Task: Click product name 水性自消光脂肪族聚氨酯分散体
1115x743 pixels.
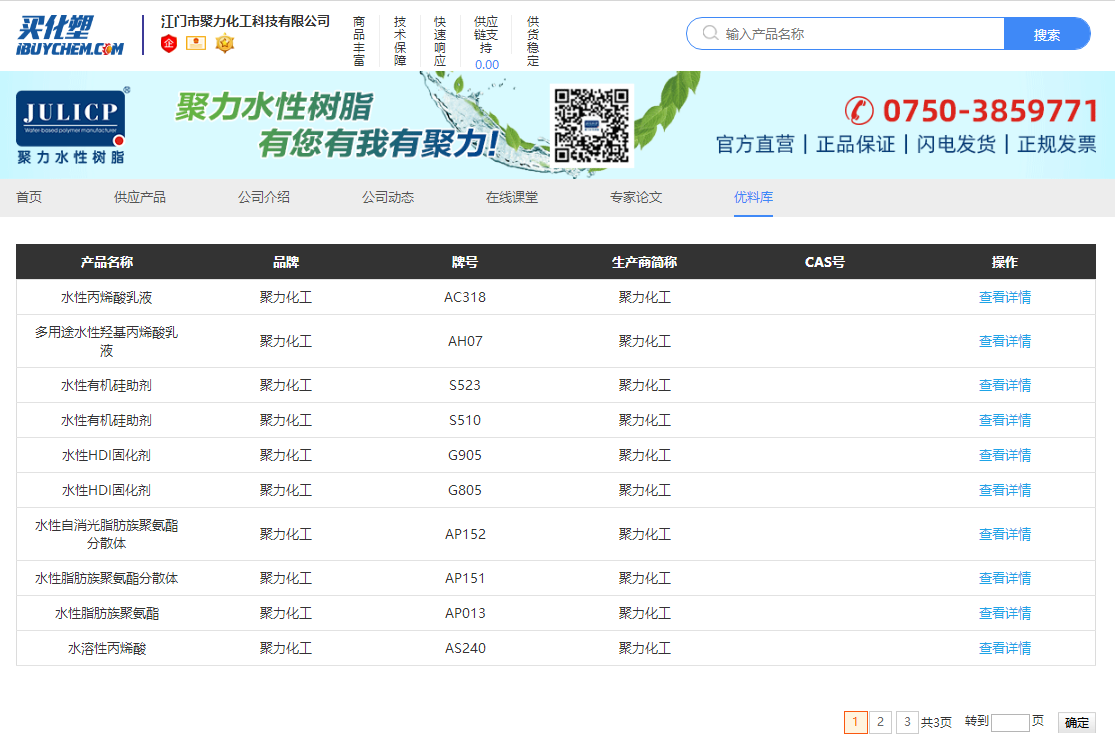Action: [107, 534]
